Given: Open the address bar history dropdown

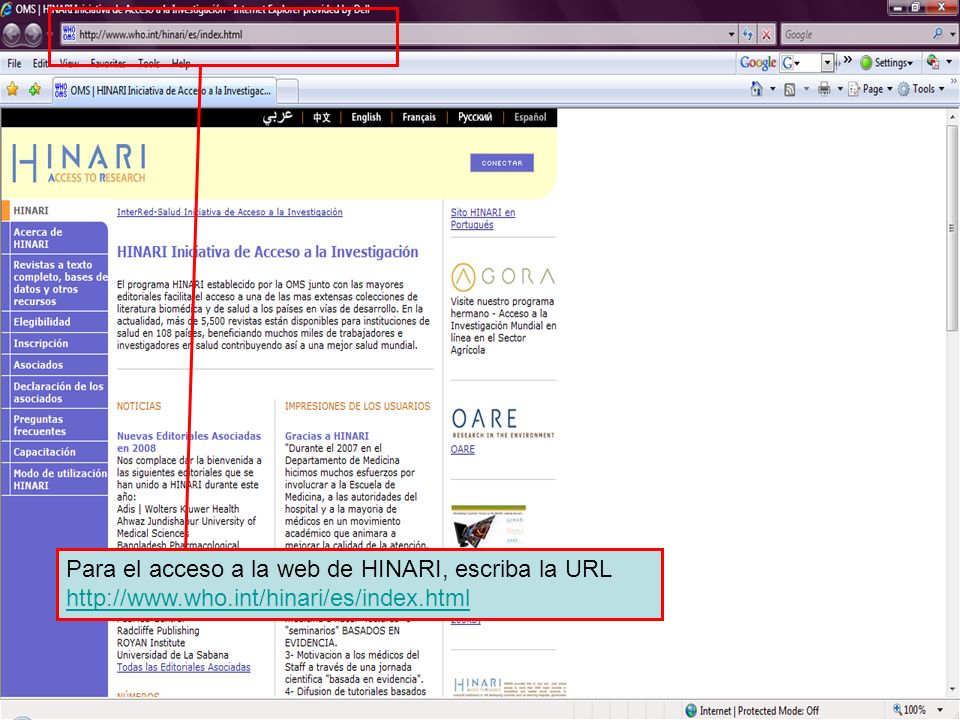Looking at the screenshot, I should click(x=732, y=34).
